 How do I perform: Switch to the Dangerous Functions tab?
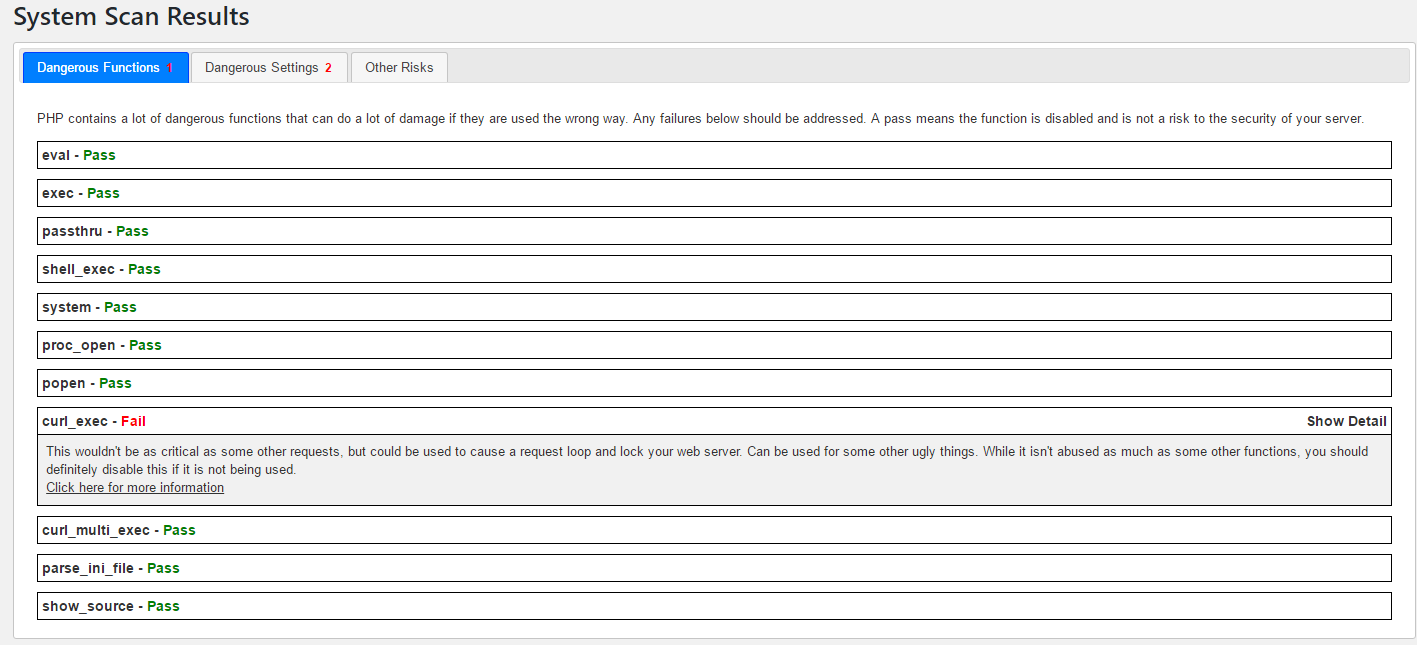(x=104, y=68)
